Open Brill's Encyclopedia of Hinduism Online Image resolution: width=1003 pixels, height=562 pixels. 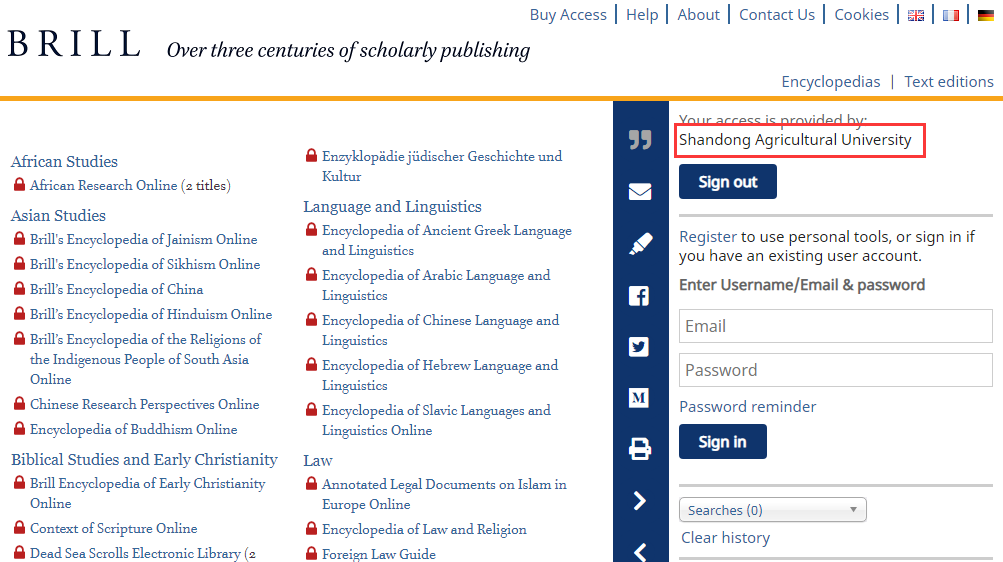(x=151, y=314)
